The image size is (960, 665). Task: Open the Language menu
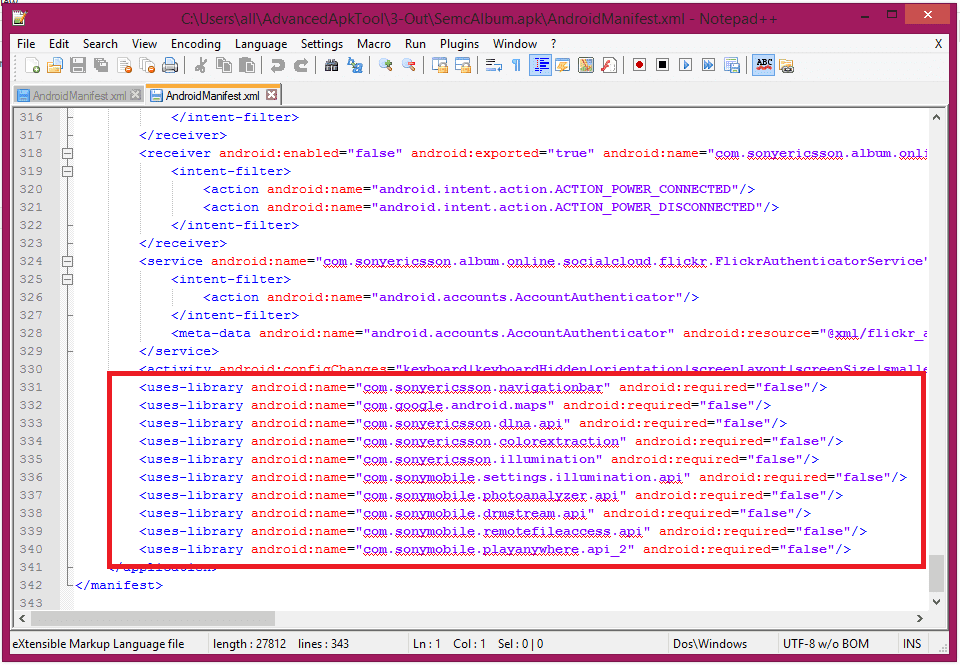click(x=261, y=43)
